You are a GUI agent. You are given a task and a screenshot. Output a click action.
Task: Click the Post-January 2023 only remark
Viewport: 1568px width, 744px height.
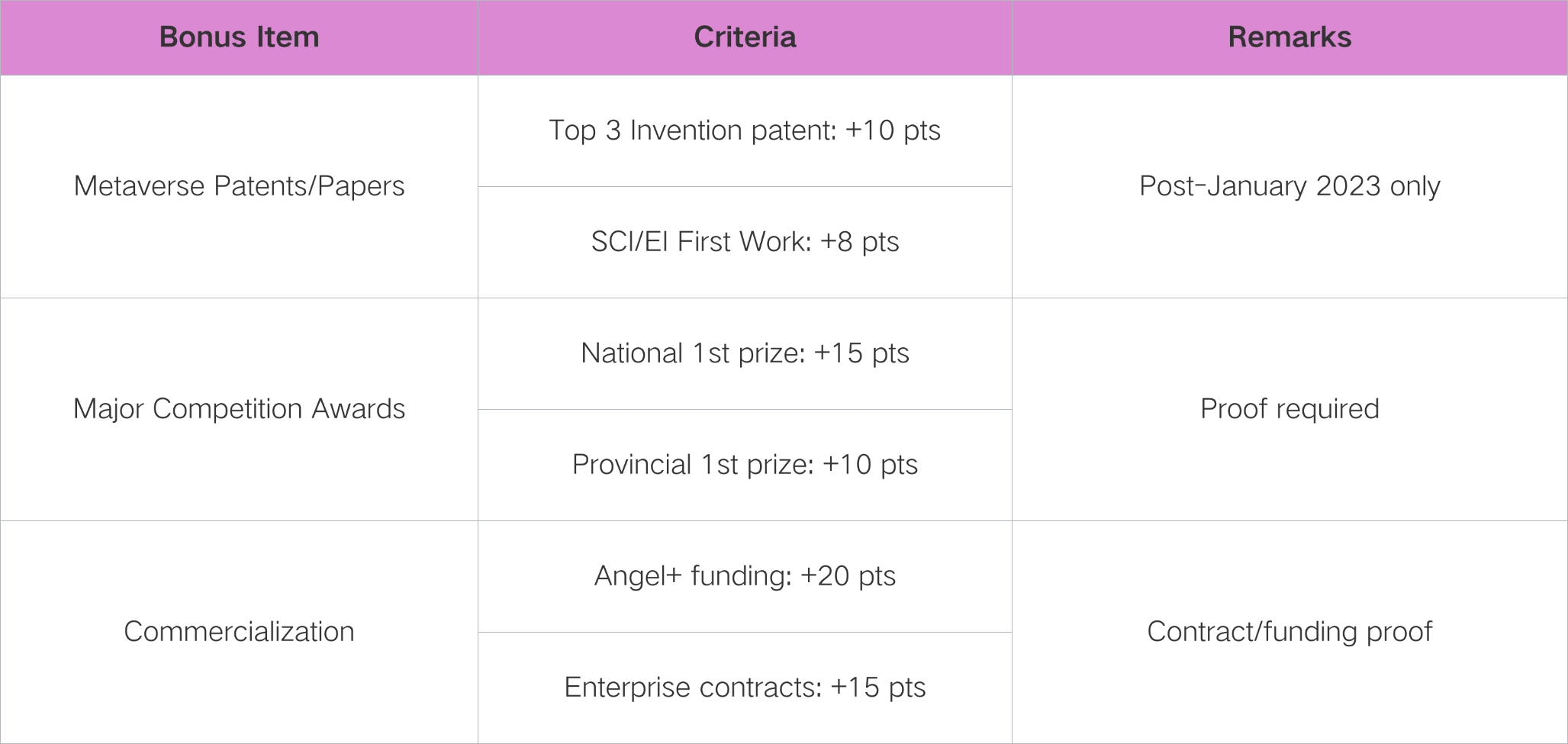coord(1289,186)
